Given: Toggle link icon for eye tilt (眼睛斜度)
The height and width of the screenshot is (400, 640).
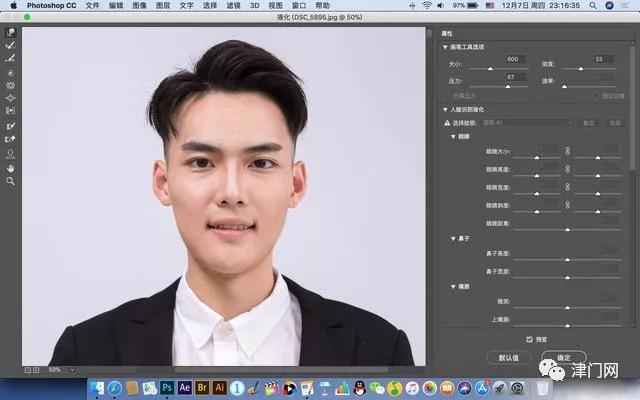Looking at the screenshot, I should point(567,204).
